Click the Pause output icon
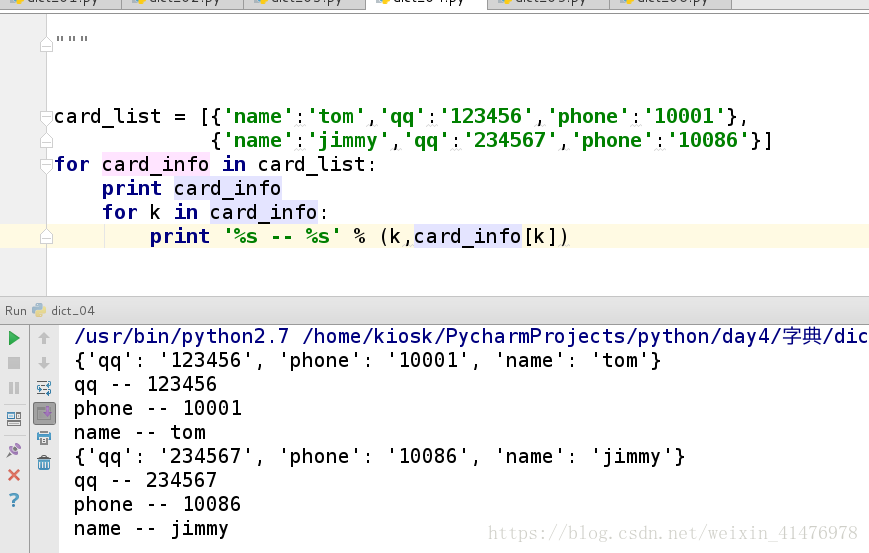Viewport: 869px width, 553px height. pos(14,388)
